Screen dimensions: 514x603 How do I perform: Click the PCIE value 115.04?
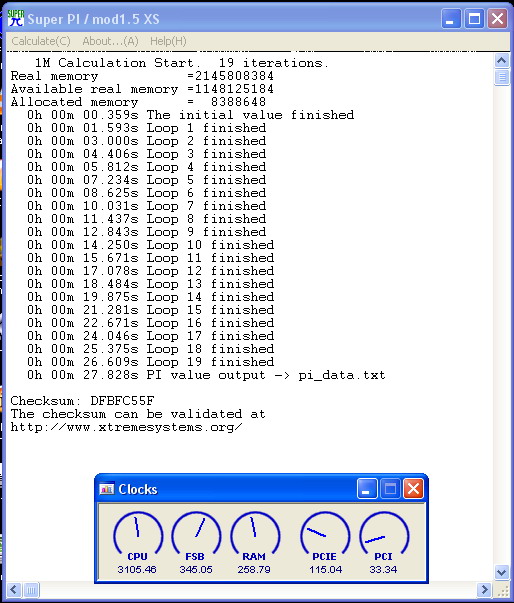(x=326, y=570)
